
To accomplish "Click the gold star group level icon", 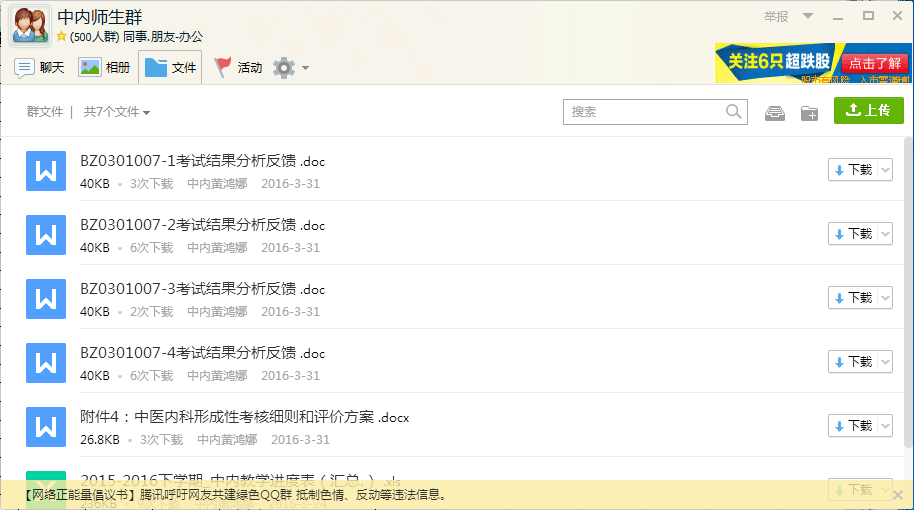I will 62,37.
